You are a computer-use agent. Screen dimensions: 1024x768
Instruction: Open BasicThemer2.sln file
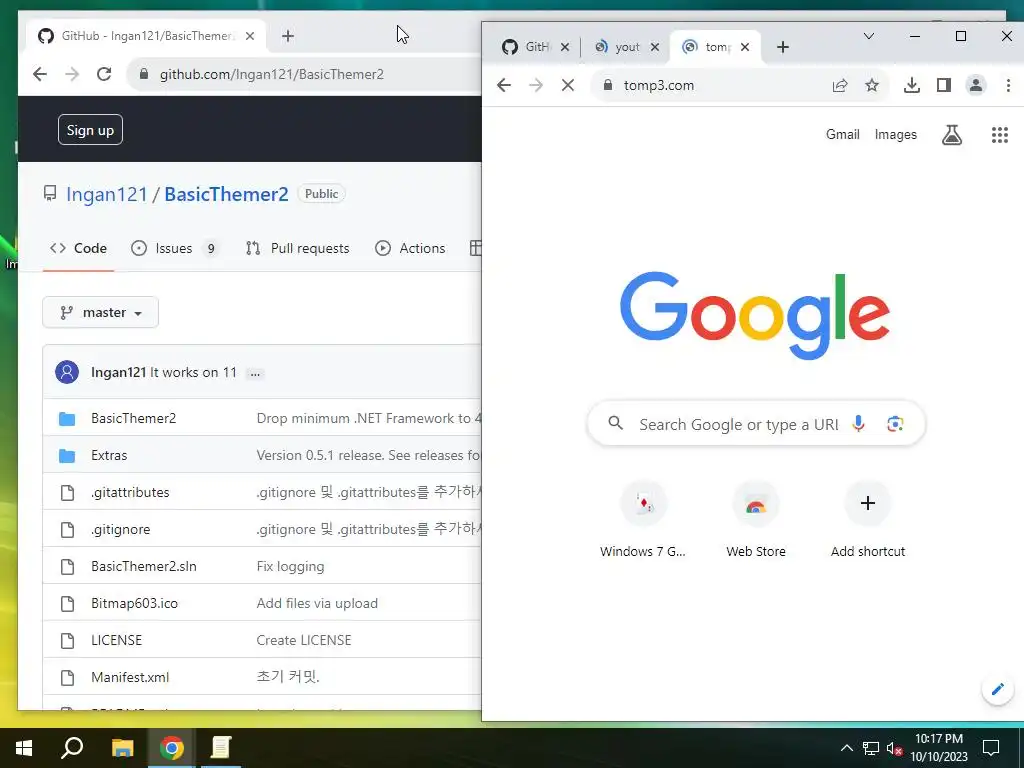point(144,566)
